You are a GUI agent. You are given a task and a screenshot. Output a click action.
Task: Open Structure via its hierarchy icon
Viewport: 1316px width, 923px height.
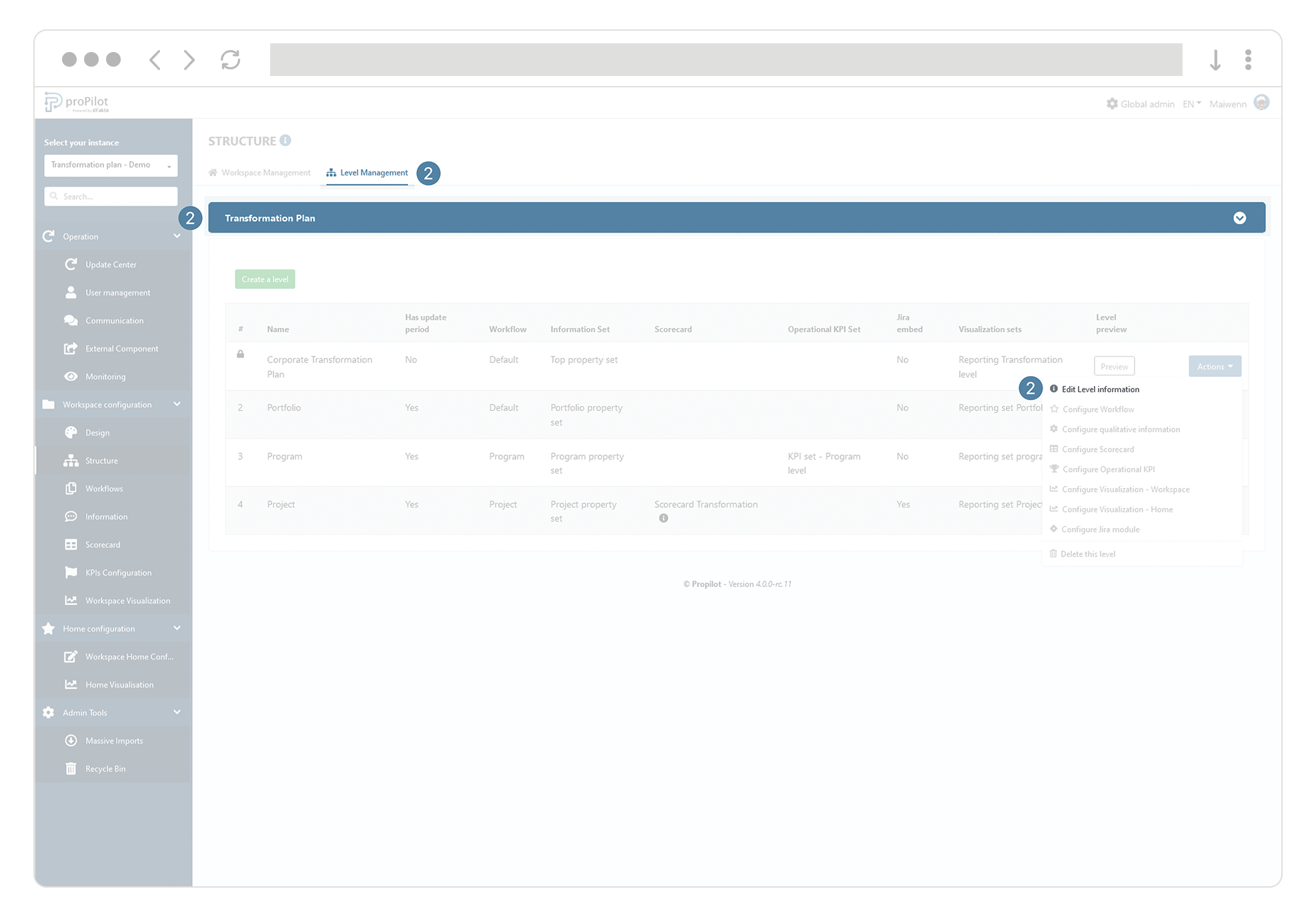pos(71,461)
